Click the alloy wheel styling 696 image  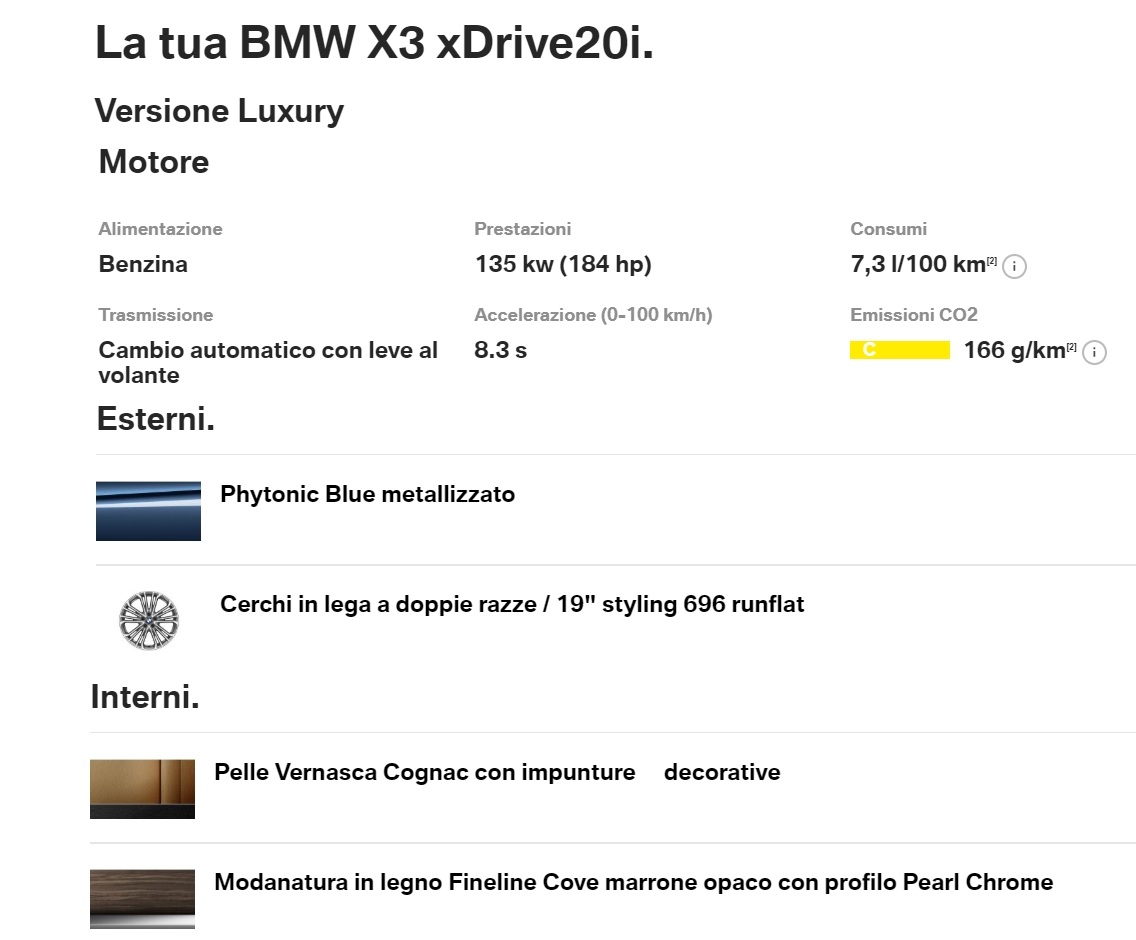[x=148, y=619]
